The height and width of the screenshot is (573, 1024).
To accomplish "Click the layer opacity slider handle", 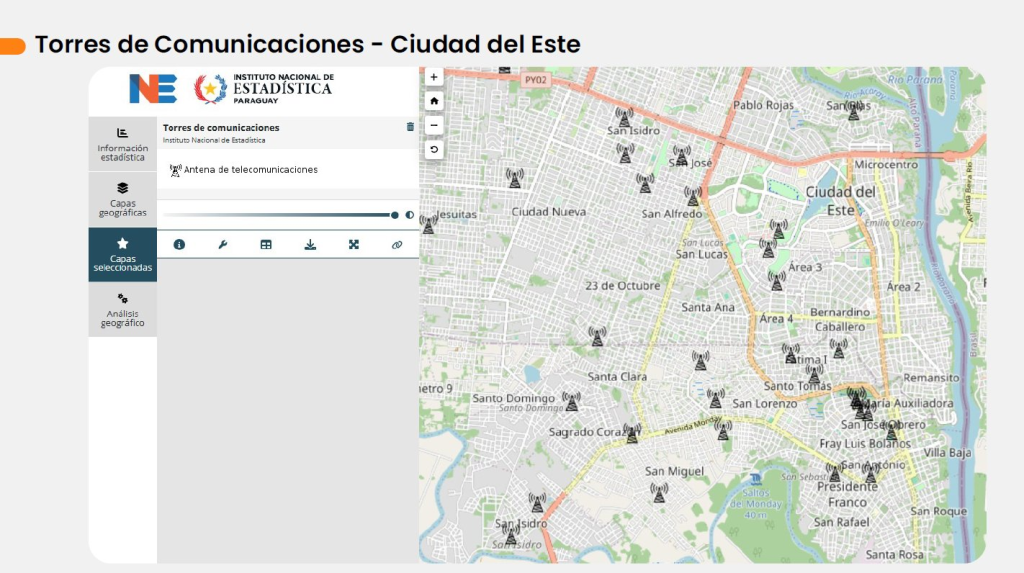I will tap(395, 215).
